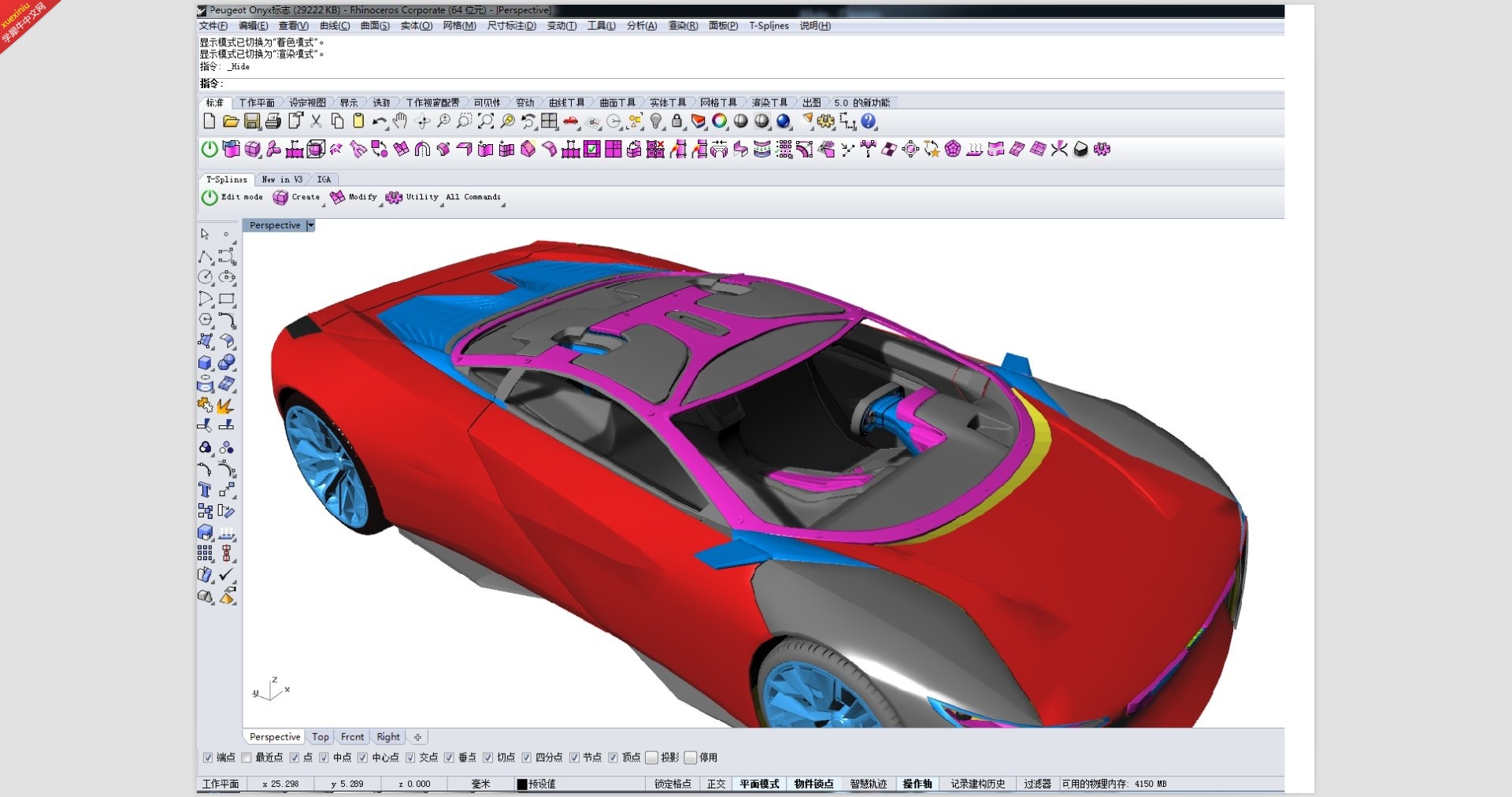Click the light bulb hide icon

tap(656, 121)
